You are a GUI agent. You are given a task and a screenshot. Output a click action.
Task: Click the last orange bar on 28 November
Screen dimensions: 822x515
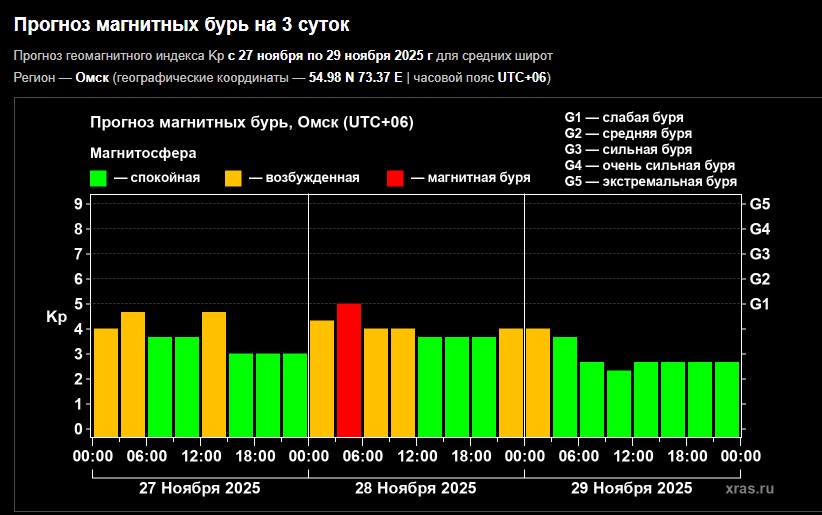click(511, 382)
